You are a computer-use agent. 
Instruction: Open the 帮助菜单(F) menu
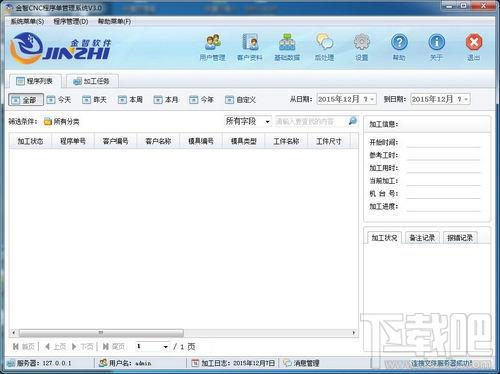pyautogui.click(x=114, y=22)
